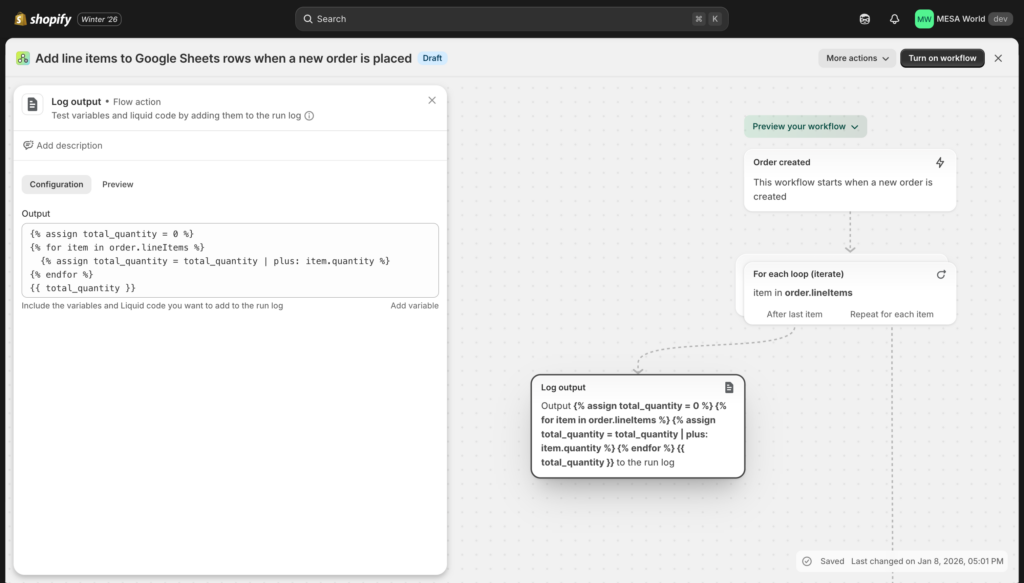The image size is (1024, 583).
Task: Click the Saved checkmark icon
Action: [x=807, y=561]
